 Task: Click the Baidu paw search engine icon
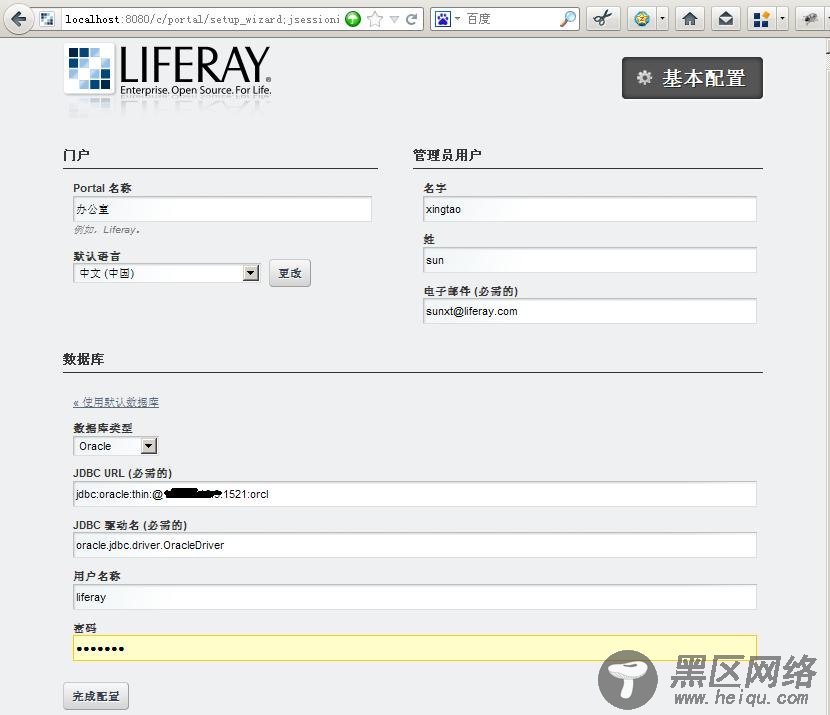(x=443, y=20)
